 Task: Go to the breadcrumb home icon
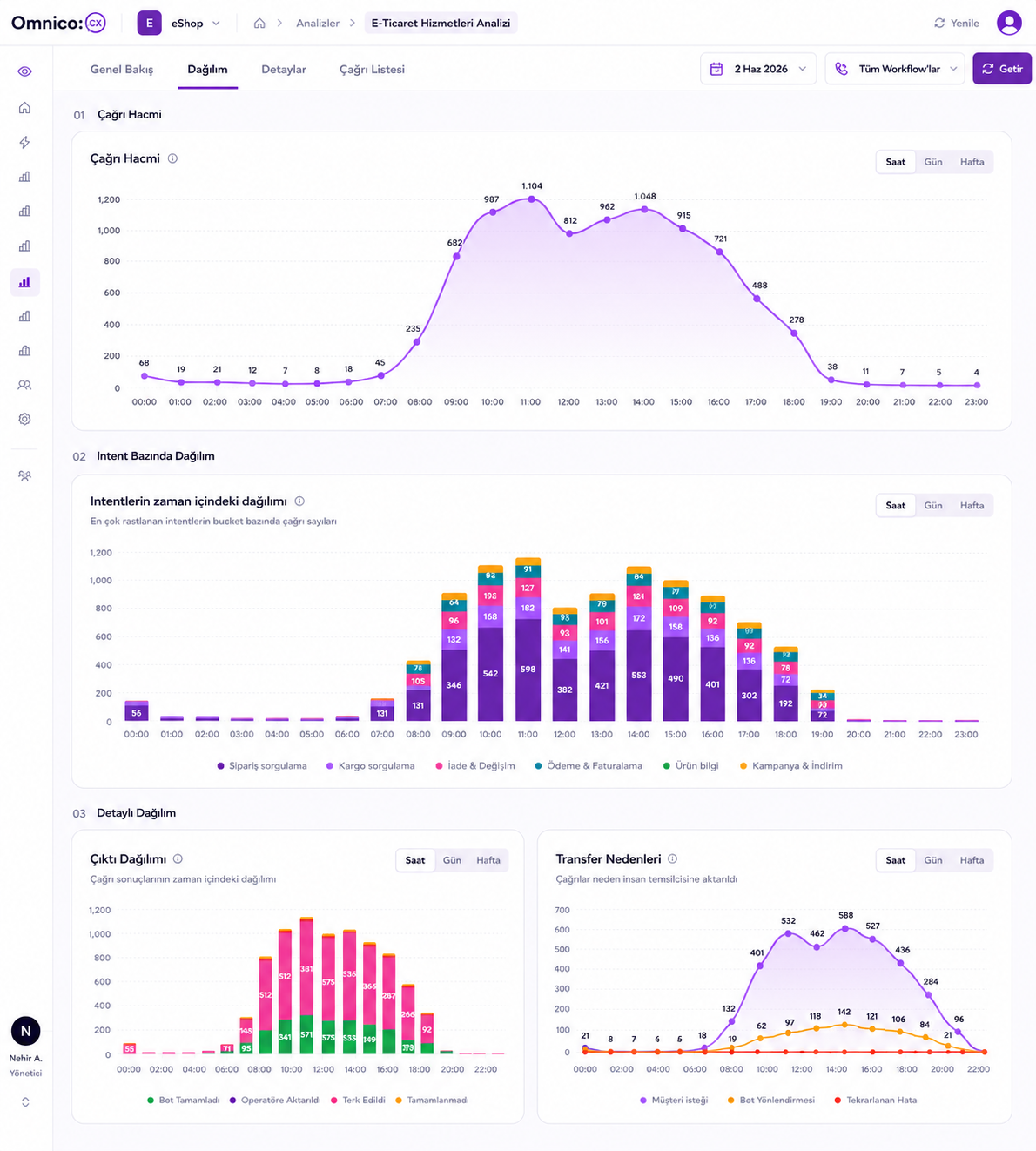(259, 24)
